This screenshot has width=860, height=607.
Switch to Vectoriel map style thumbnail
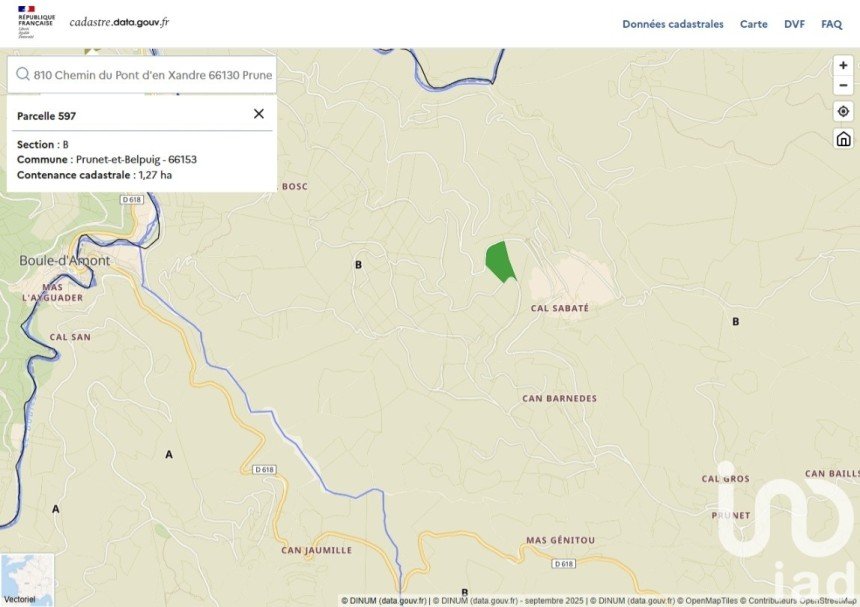(27, 579)
